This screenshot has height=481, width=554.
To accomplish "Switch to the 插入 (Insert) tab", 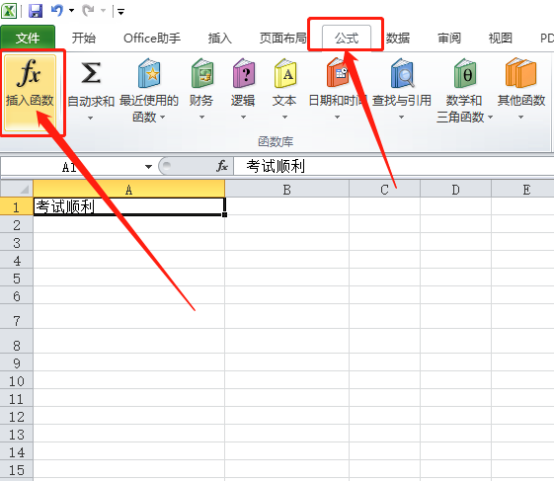I will pyautogui.click(x=220, y=38).
